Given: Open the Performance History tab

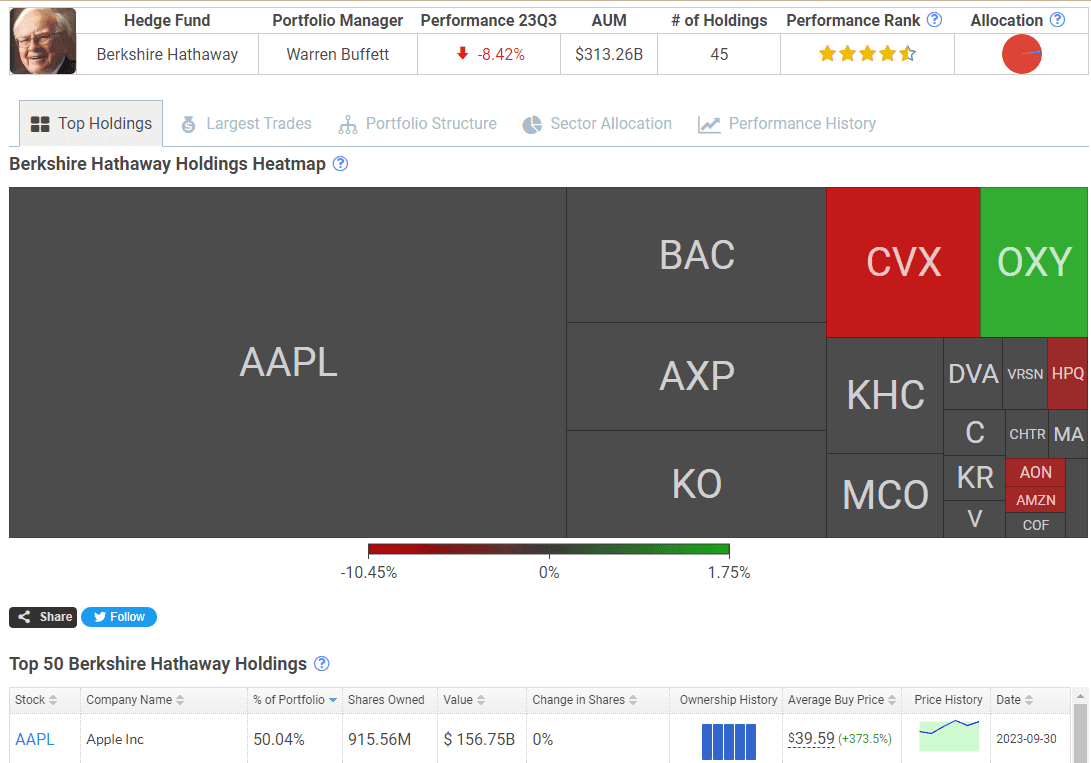Looking at the screenshot, I should click(x=787, y=124).
